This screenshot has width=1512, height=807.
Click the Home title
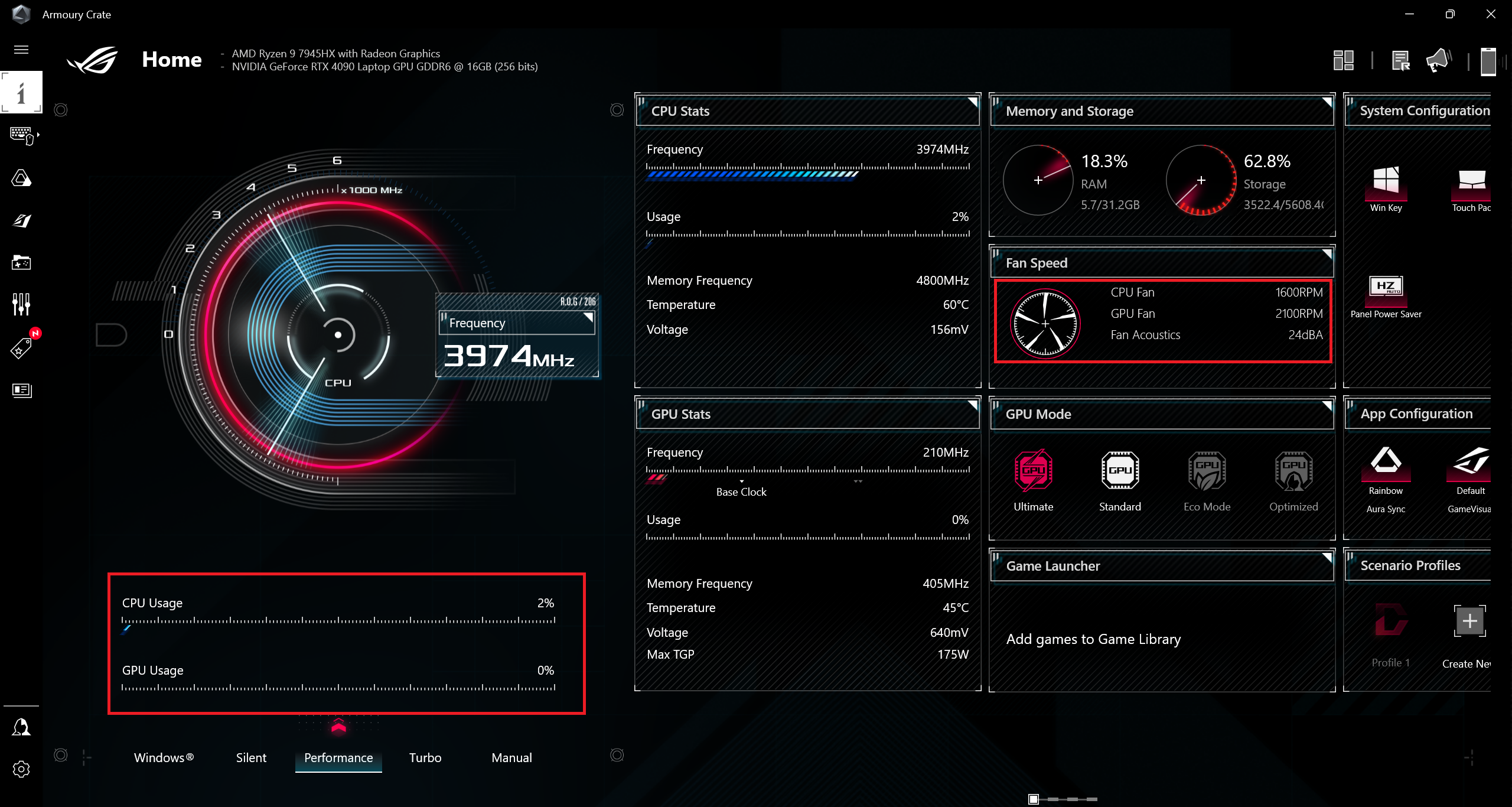pyautogui.click(x=172, y=59)
